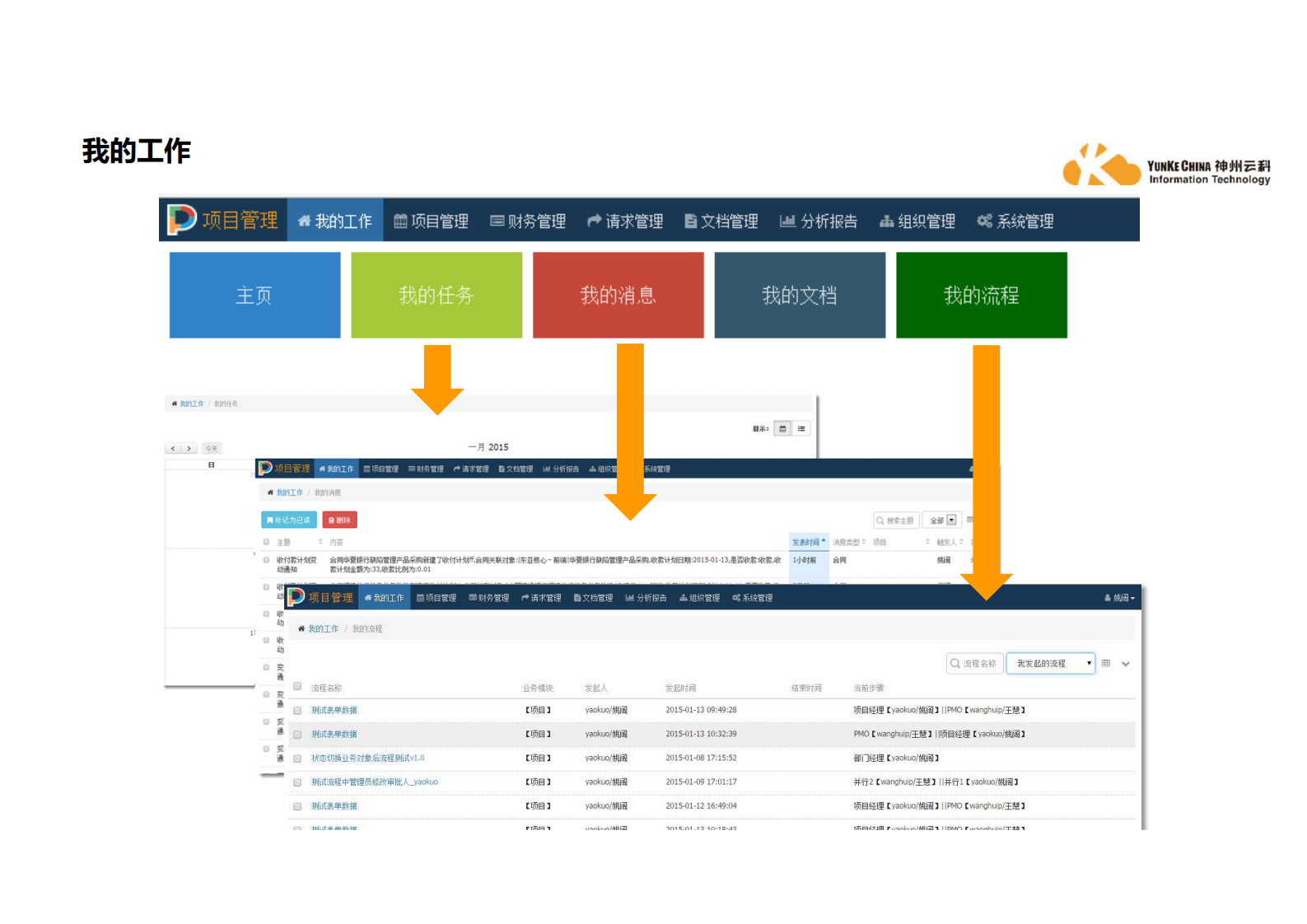Screen dimensions: 1307x924
Task: Open the 全部 dropdown in 我的消息 window
Action: (x=942, y=520)
